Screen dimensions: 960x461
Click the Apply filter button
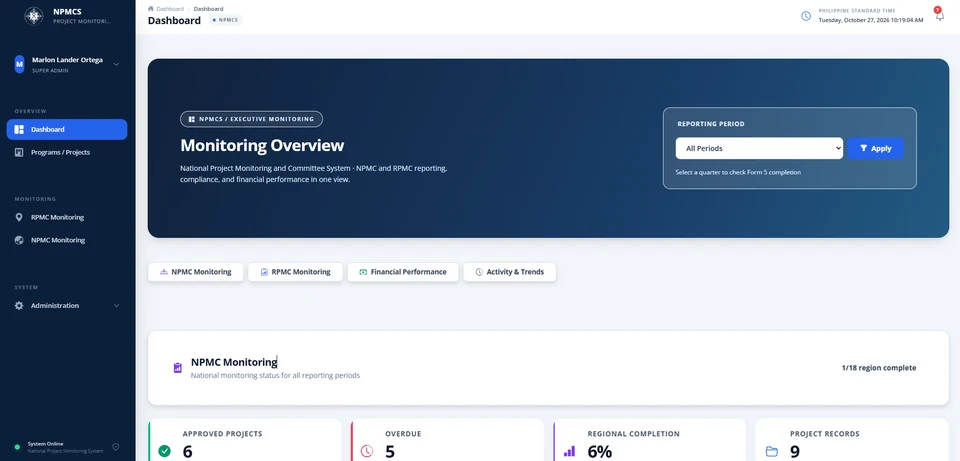click(x=876, y=148)
